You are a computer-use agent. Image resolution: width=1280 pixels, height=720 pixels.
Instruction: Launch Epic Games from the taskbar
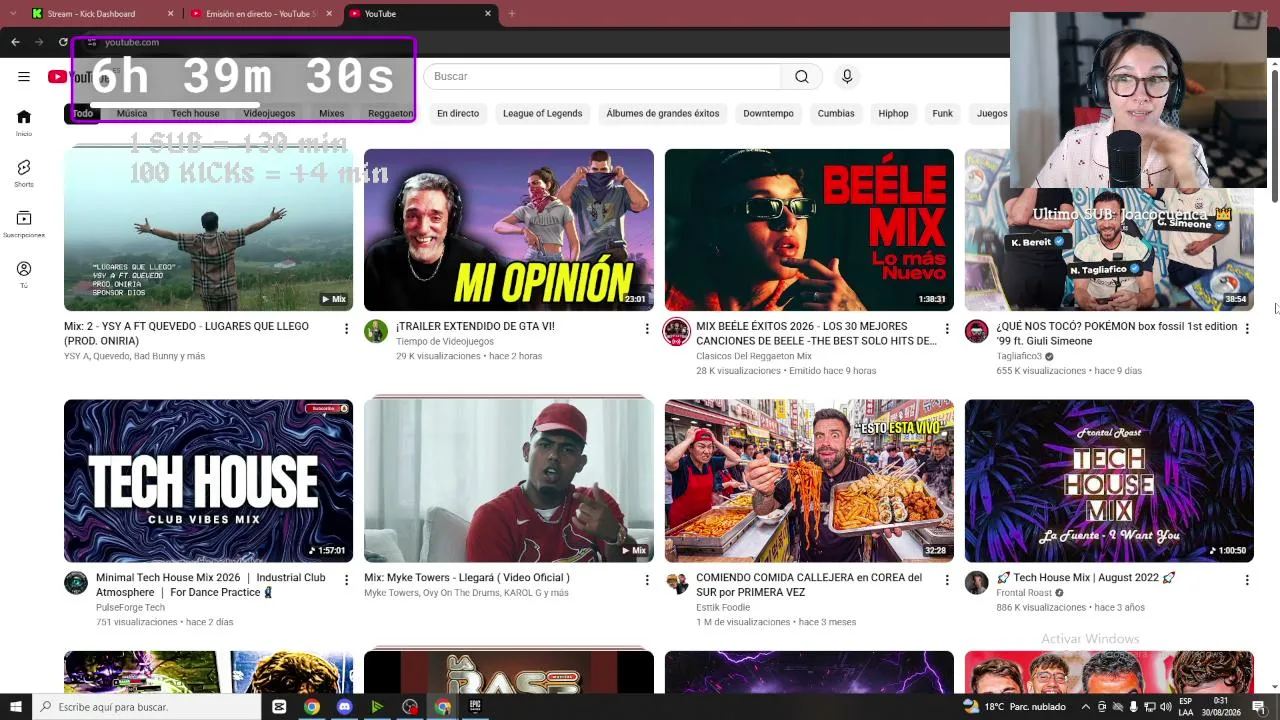point(475,707)
